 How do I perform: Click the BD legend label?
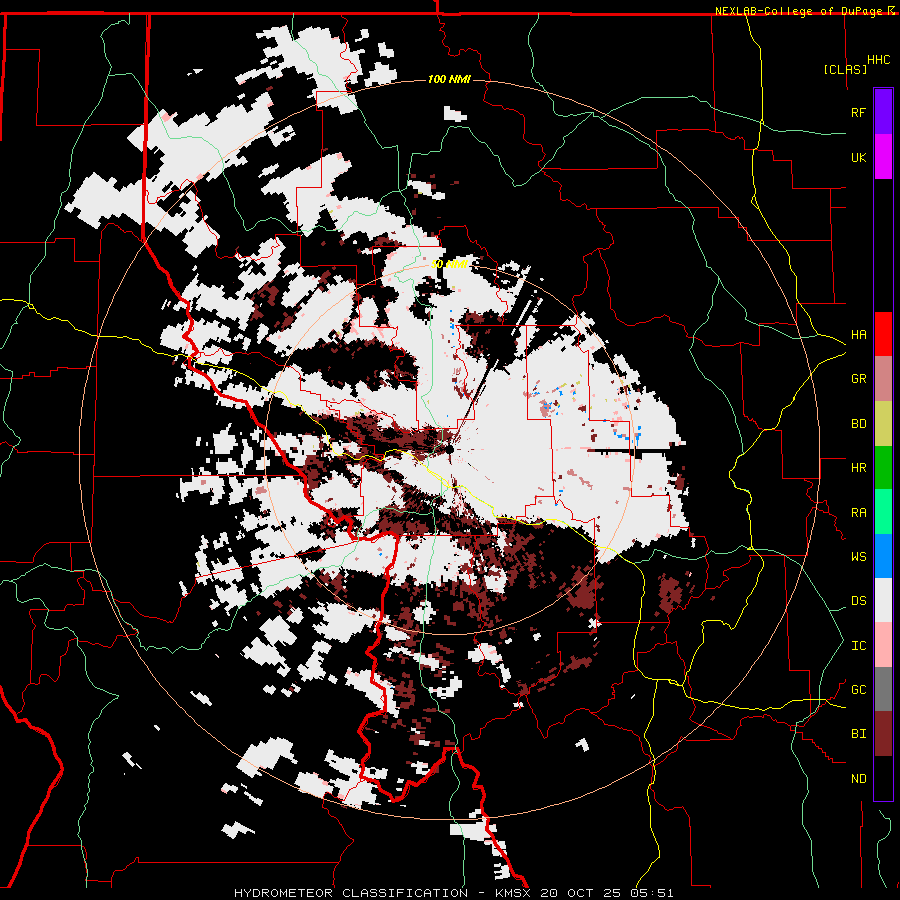858,424
